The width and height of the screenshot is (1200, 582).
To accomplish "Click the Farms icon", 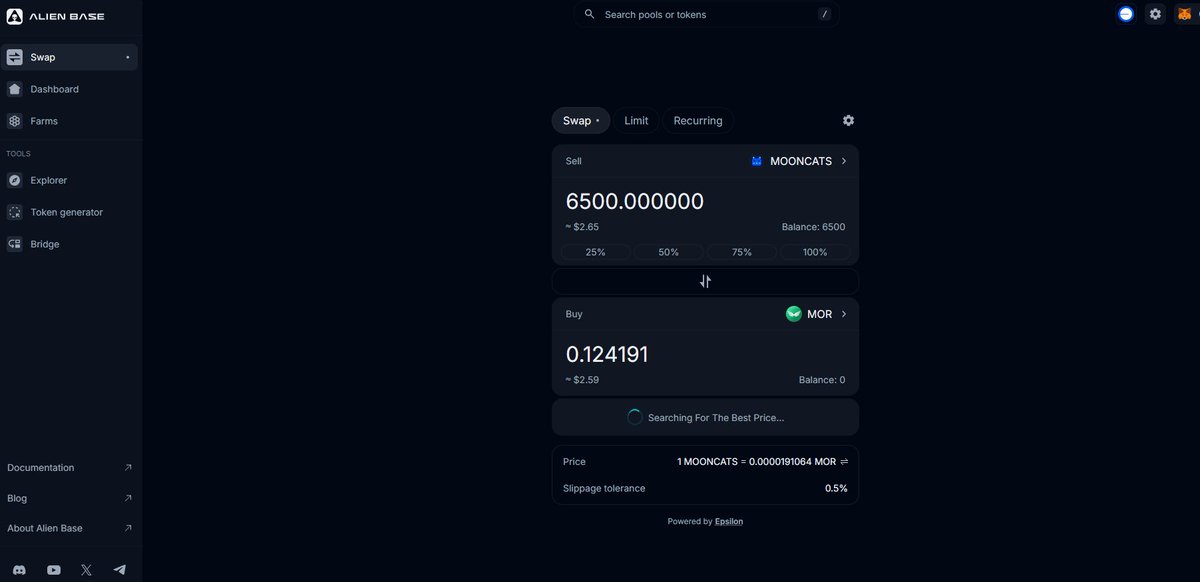I will point(14,121).
